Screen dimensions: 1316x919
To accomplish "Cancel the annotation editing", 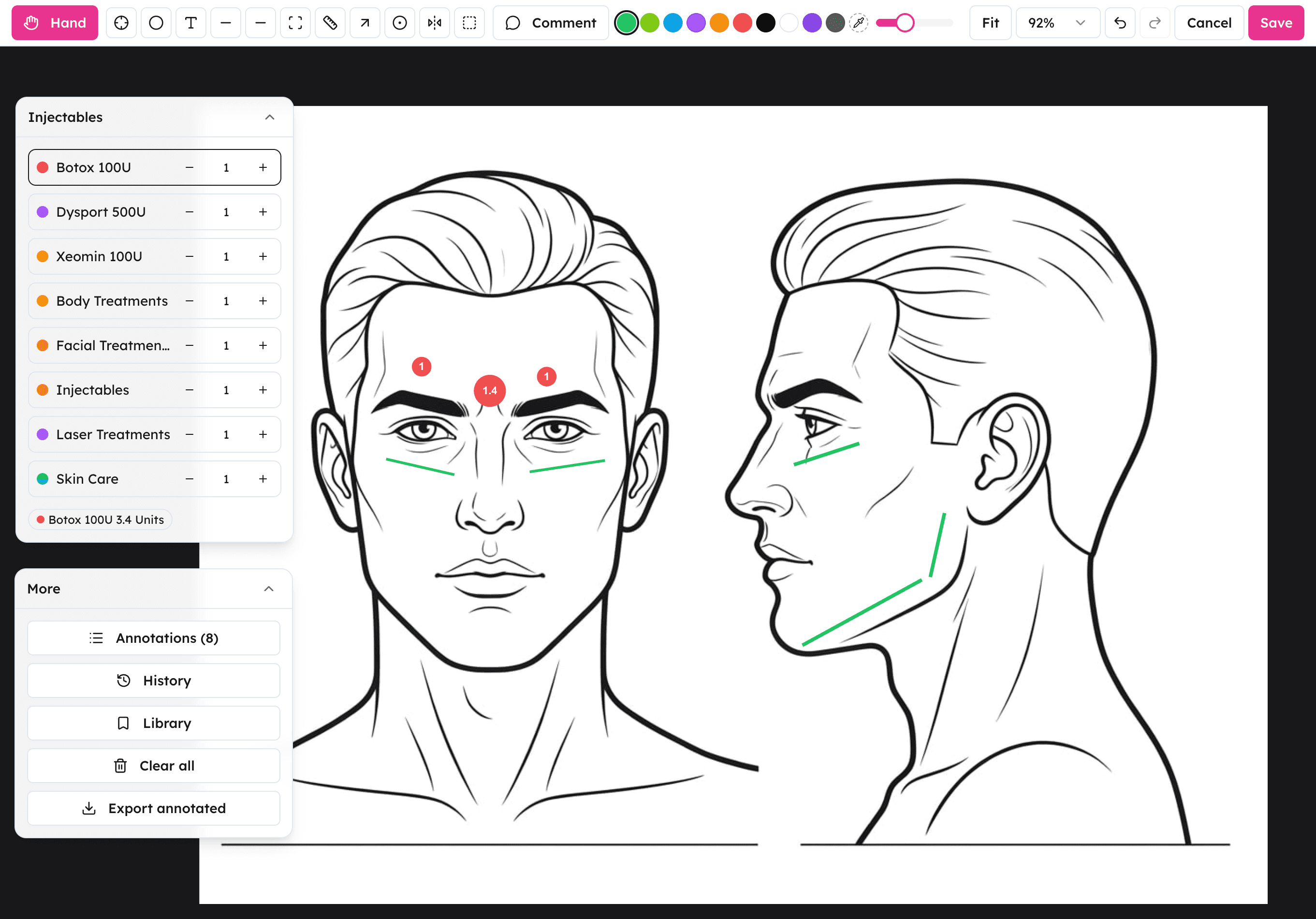I will click(x=1209, y=23).
